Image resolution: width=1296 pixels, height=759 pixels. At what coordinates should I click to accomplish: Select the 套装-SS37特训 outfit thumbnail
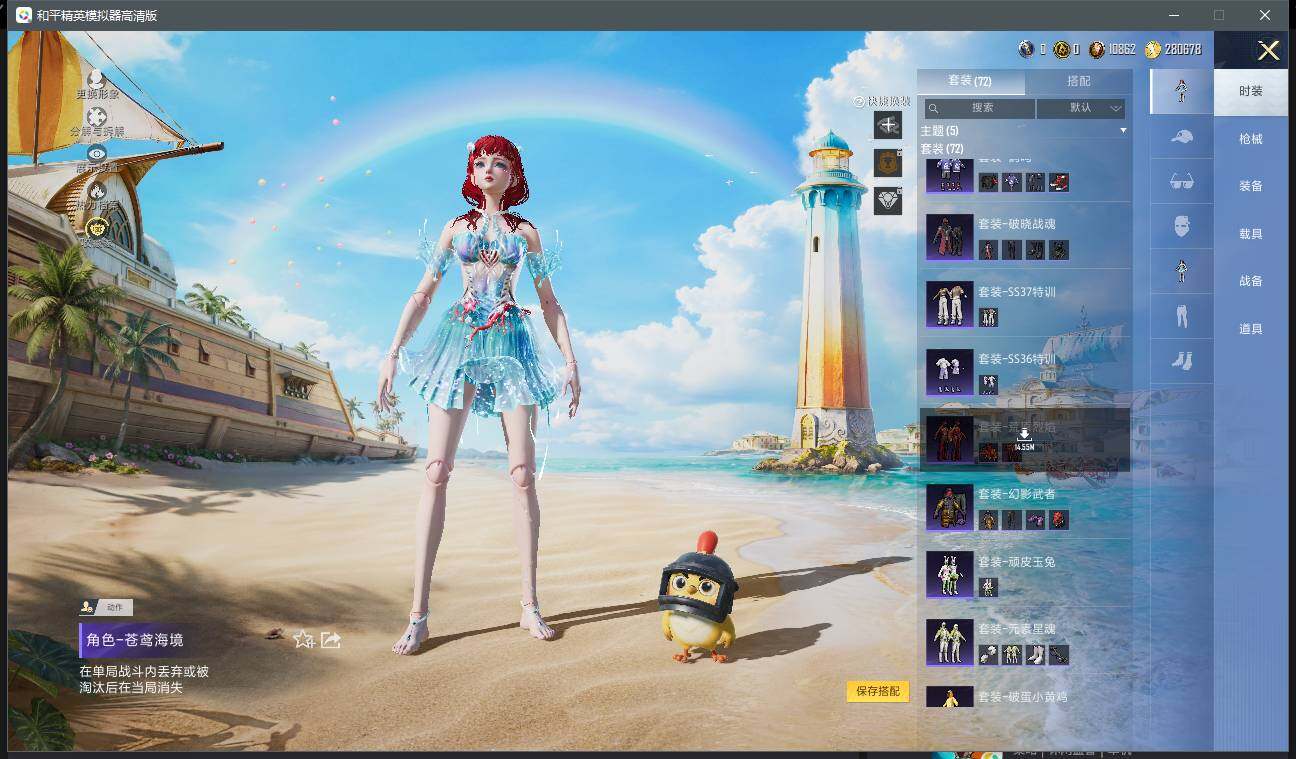[x=949, y=305]
